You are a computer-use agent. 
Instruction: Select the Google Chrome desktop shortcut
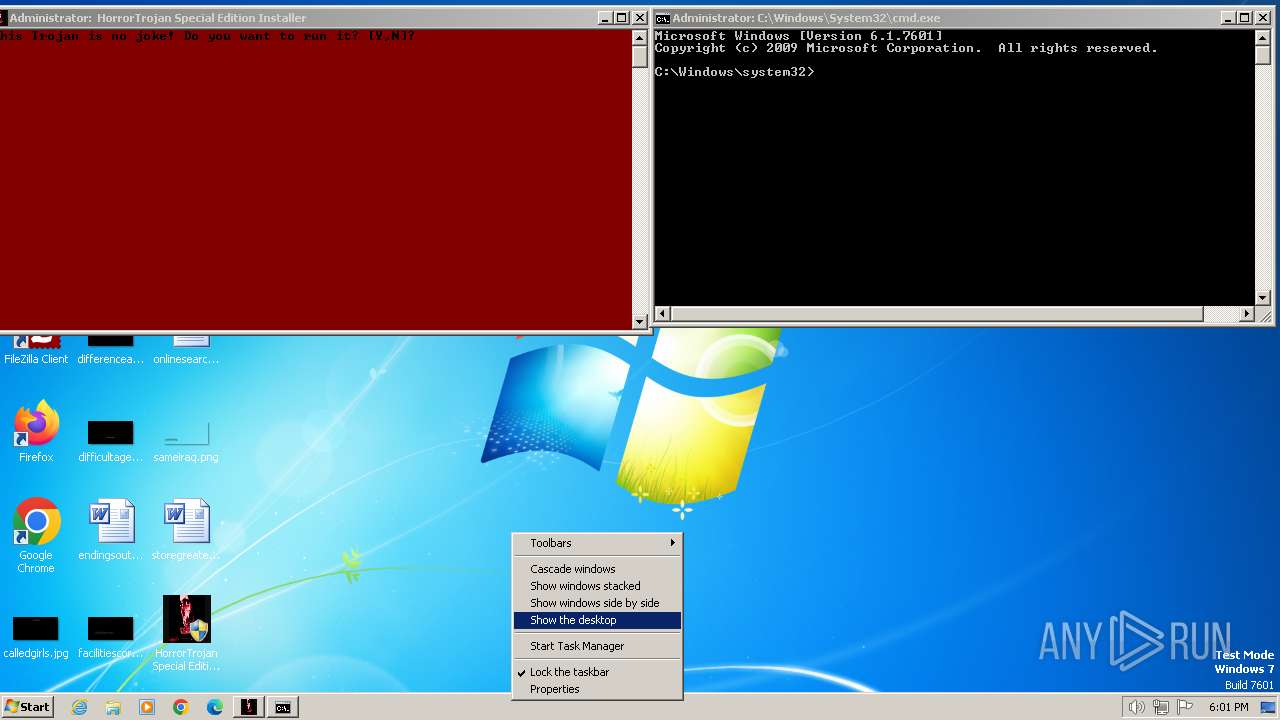36,536
